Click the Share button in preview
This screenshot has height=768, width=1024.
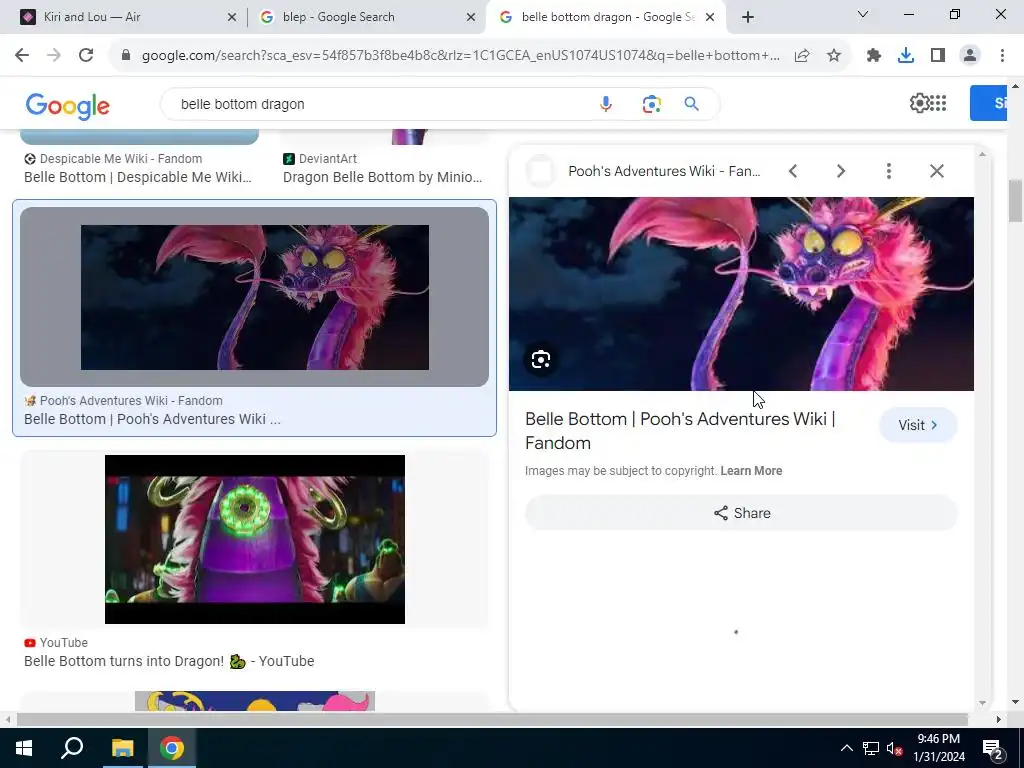coord(741,513)
